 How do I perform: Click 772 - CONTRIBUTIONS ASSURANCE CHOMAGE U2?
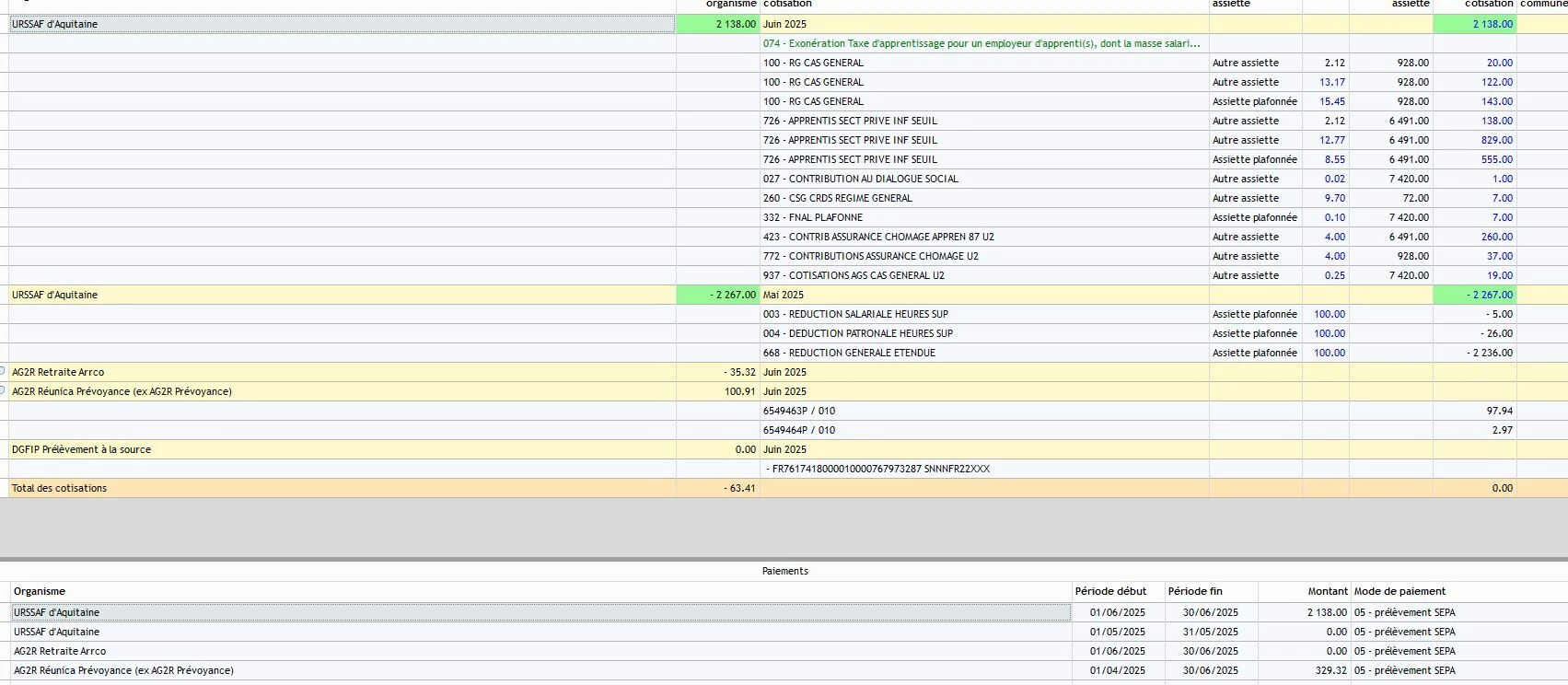870,256
